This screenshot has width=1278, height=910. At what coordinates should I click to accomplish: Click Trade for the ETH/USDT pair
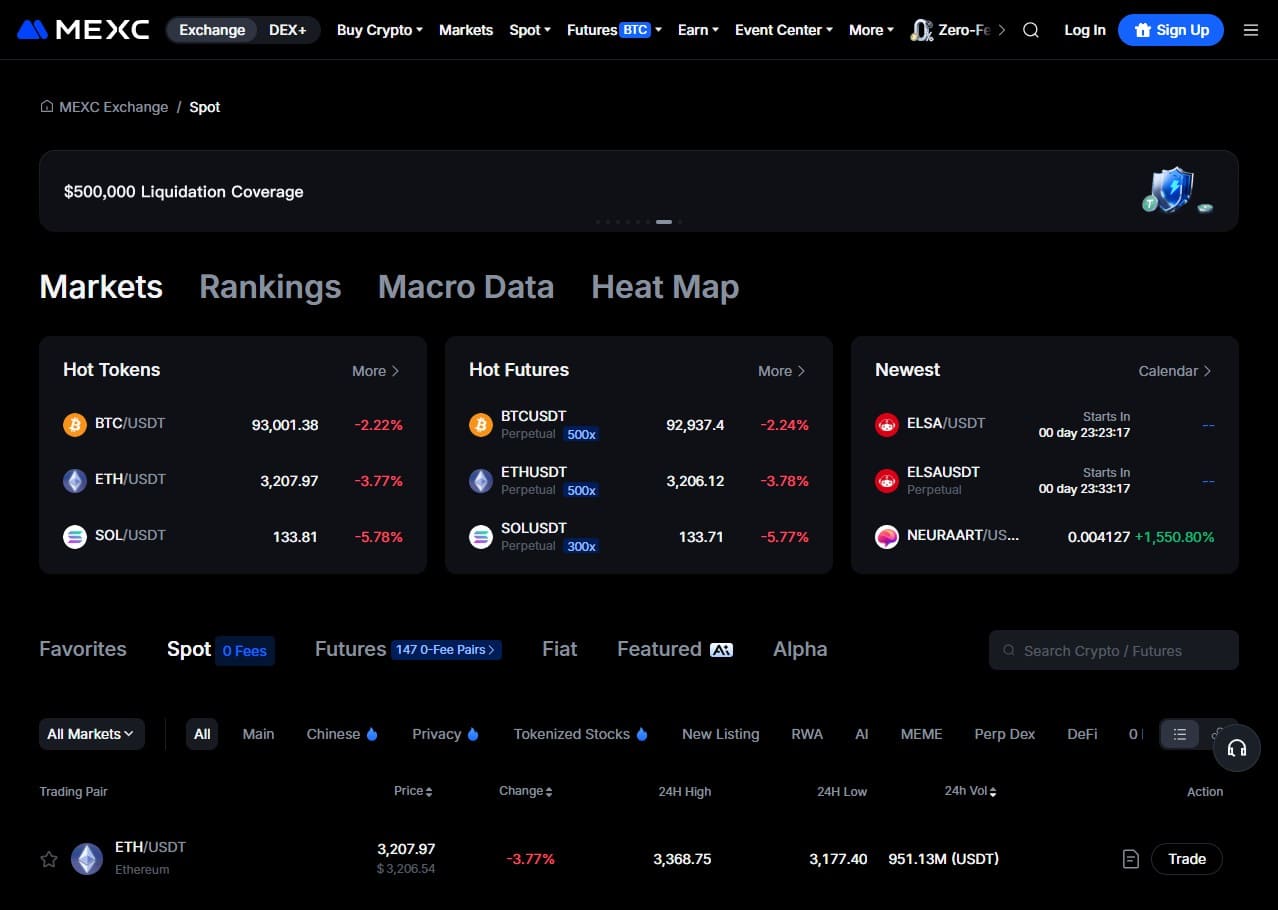point(1186,858)
